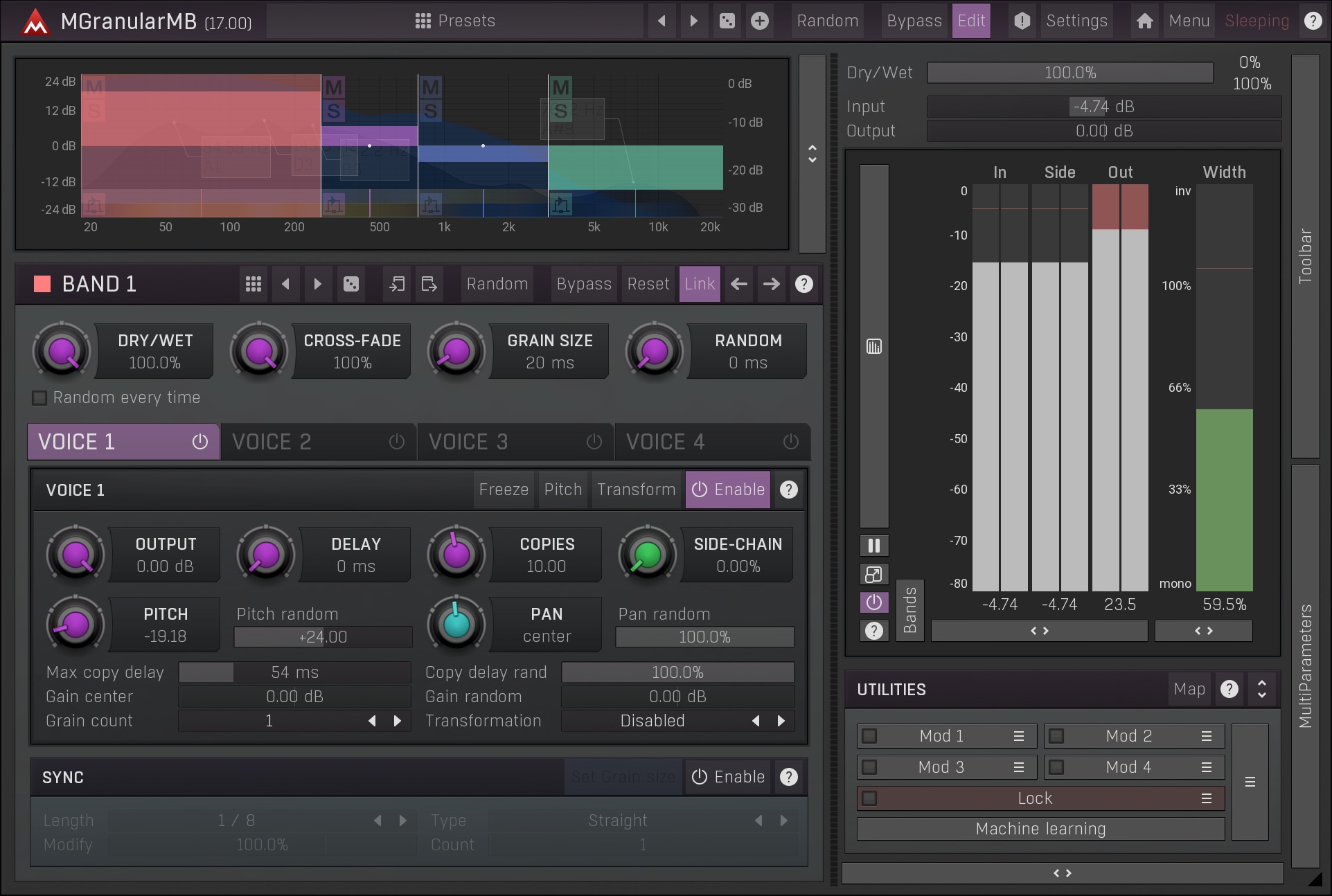
Task: Click the Machine learning button
Action: coord(1040,829)
